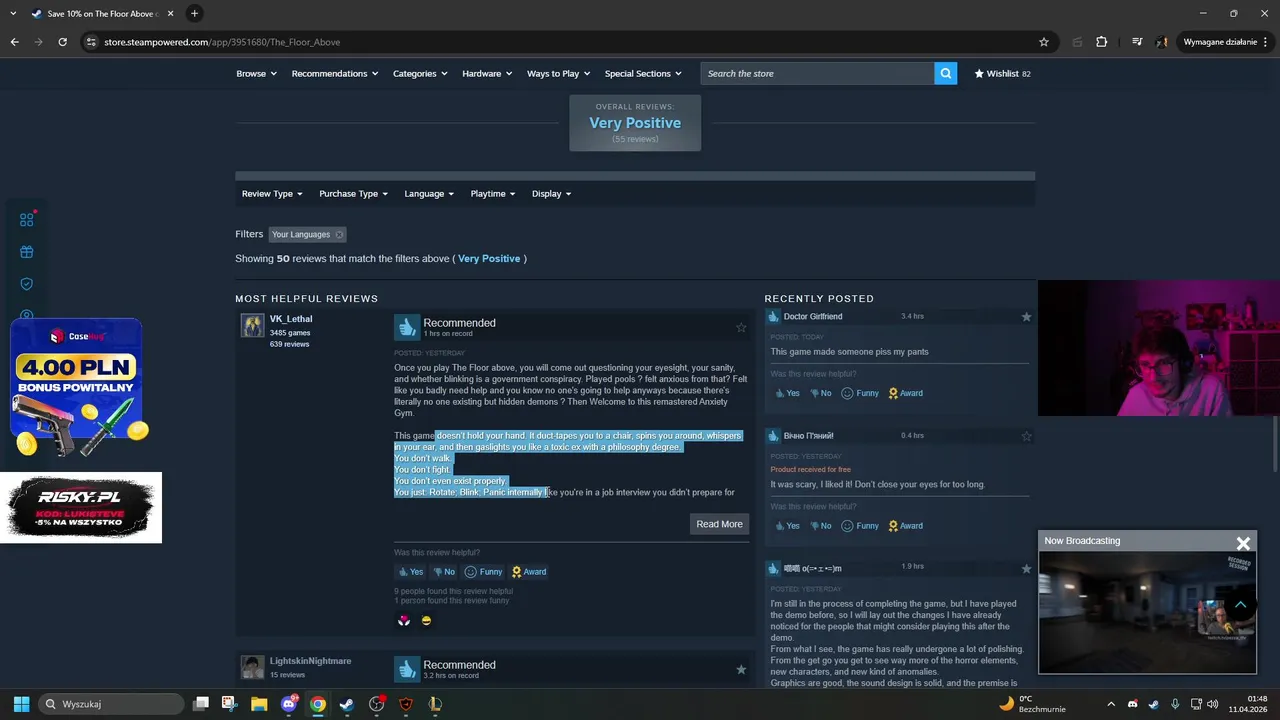Click the scroll-to-top arrow button

click(x=1240, y=604)
